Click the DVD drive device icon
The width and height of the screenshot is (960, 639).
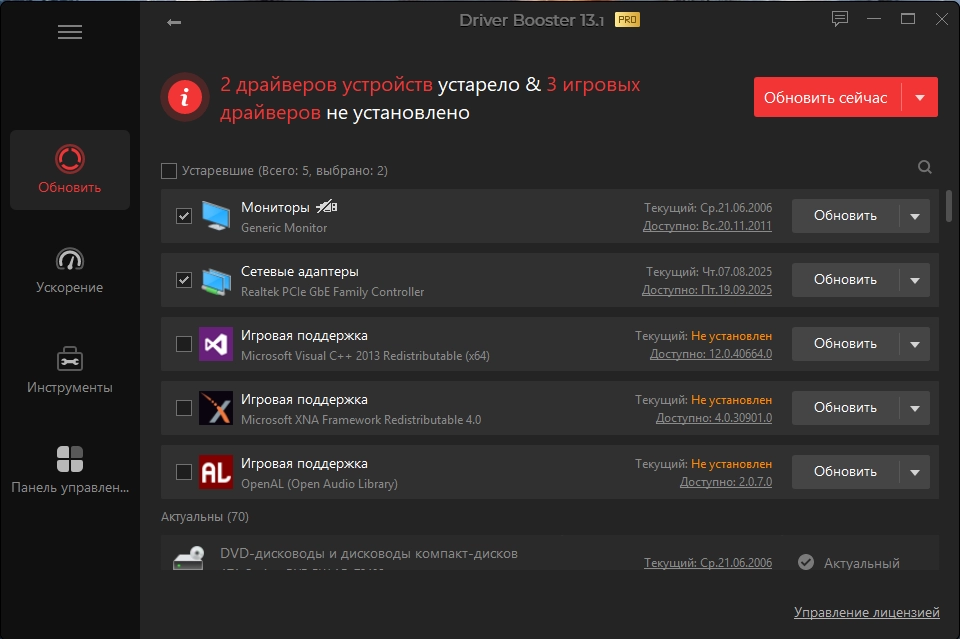[x=189, y=558]
